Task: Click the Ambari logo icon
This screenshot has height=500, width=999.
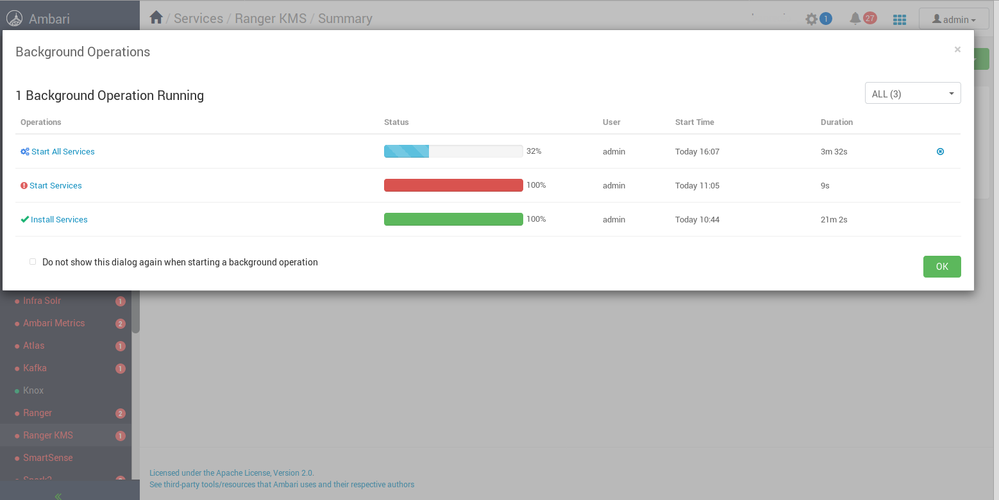Action: (x=14, y=18)
